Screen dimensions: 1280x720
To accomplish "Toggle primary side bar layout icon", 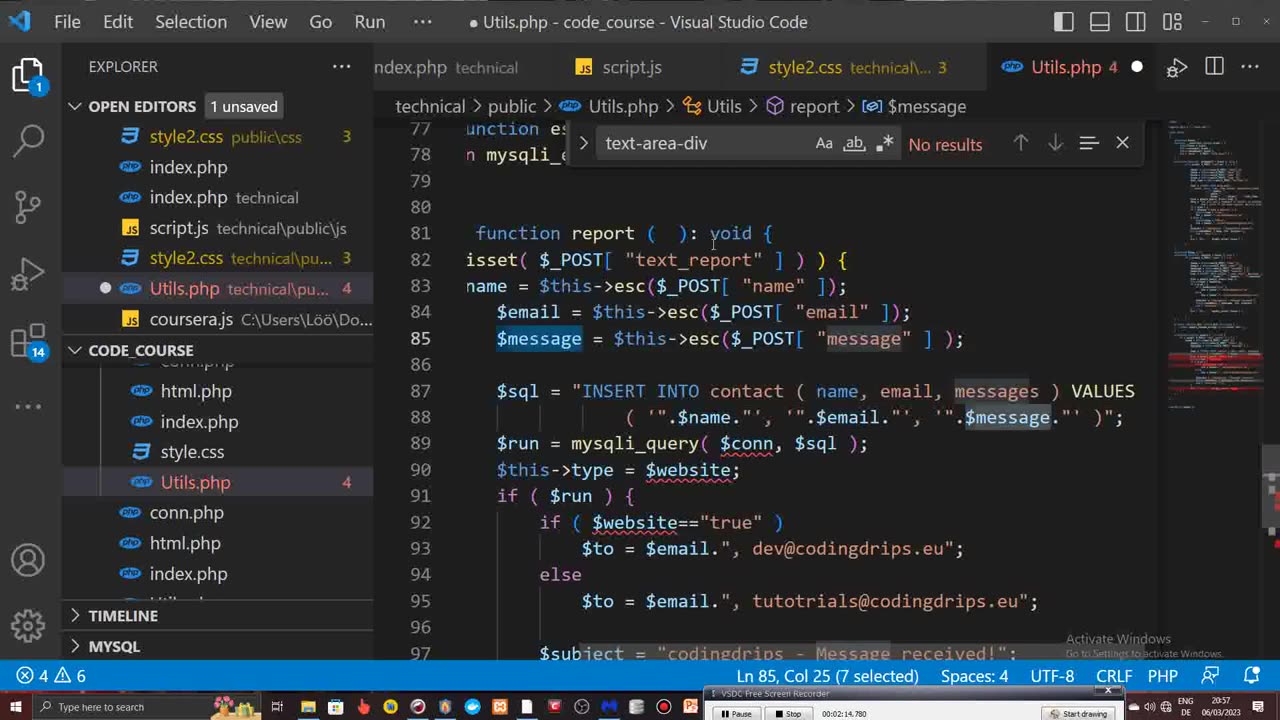I will tap(1064, 22).
